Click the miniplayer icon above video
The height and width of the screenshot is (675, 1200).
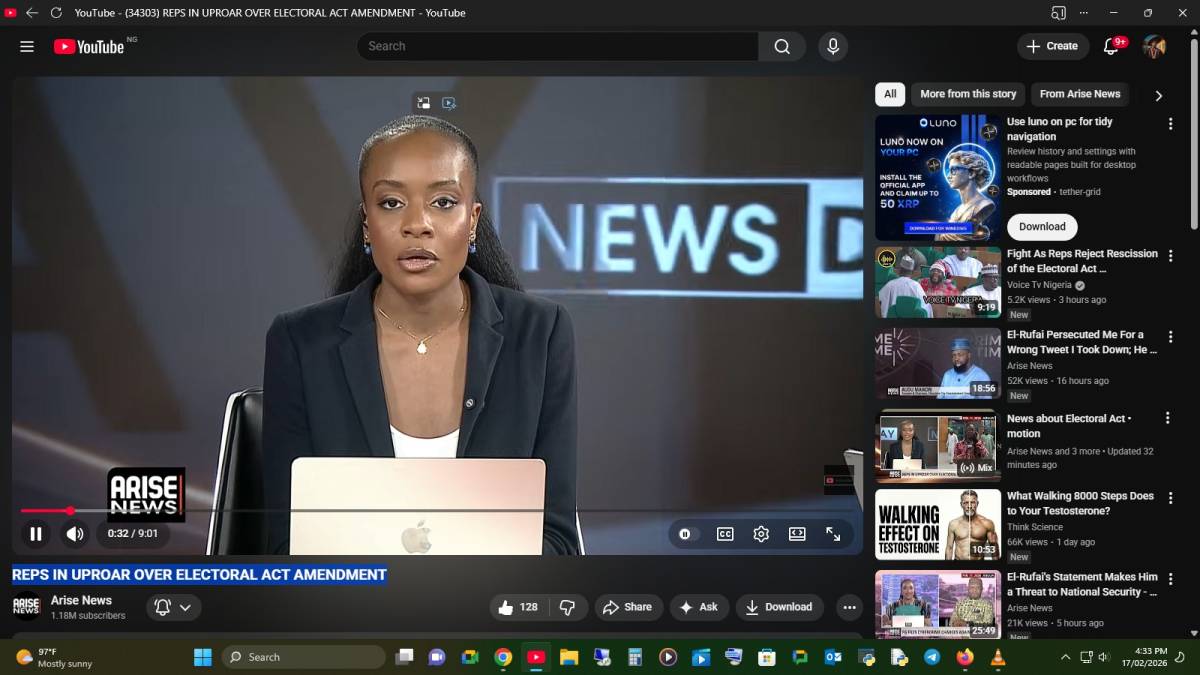pos(424,102)
